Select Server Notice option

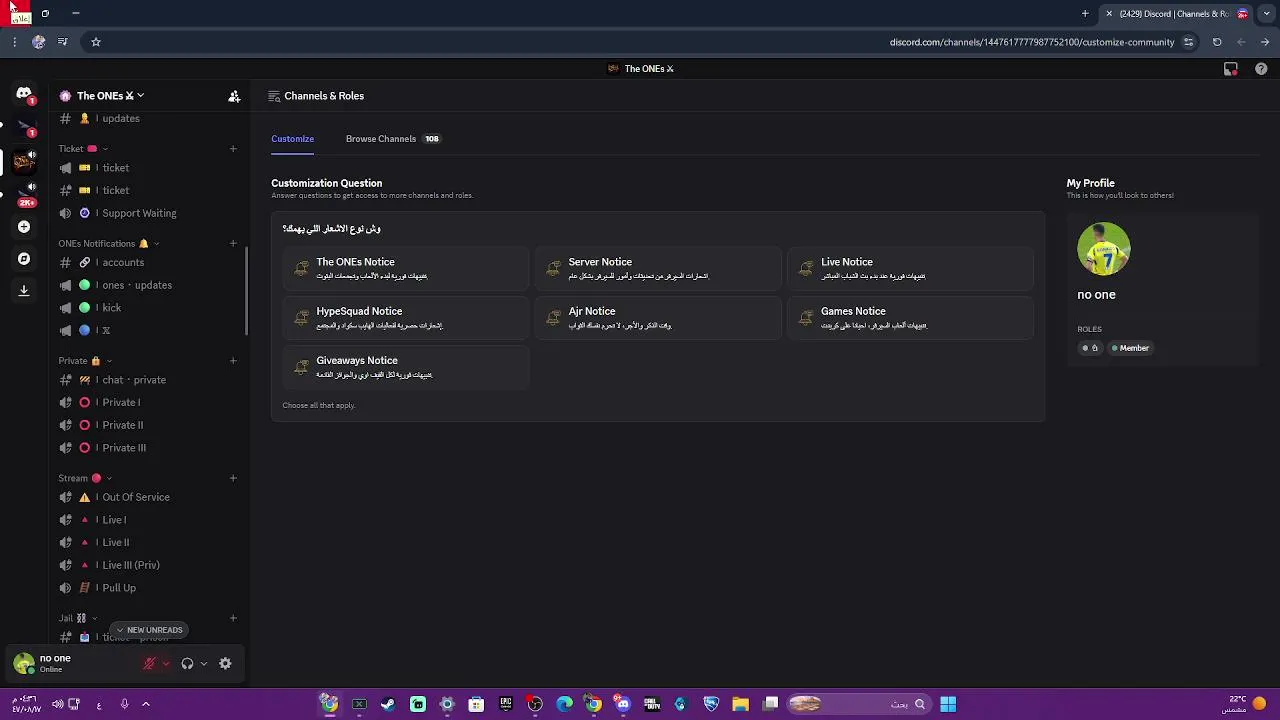tap(658, 268)
